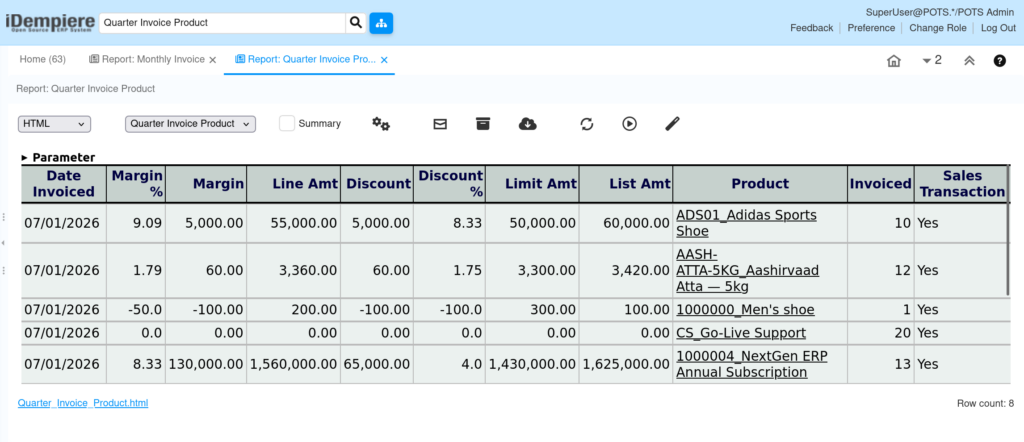The image size is (1024, 442).
Task: Click the Change Role link
Action: click(937, 28)
